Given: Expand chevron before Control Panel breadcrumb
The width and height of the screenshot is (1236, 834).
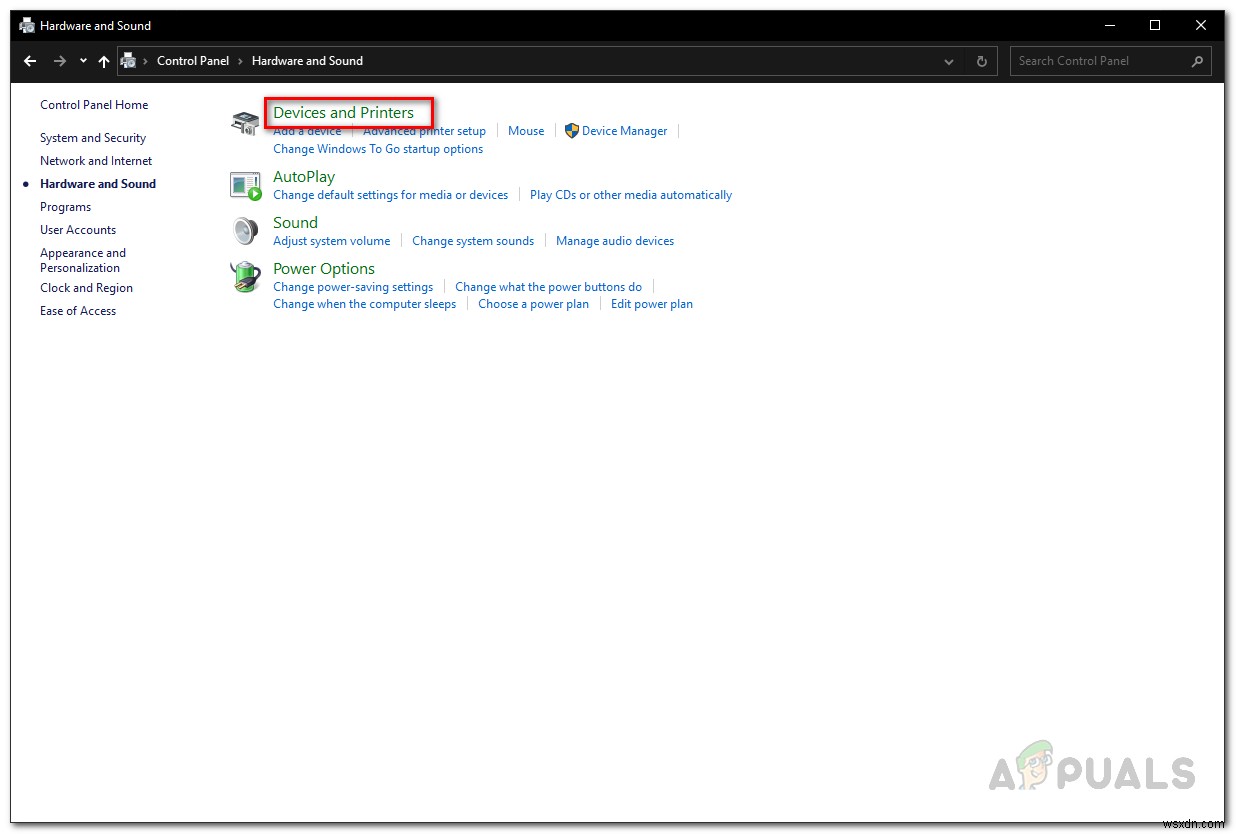Looking at the screenshot, I should pyautogui.click(x=146, y=61).
